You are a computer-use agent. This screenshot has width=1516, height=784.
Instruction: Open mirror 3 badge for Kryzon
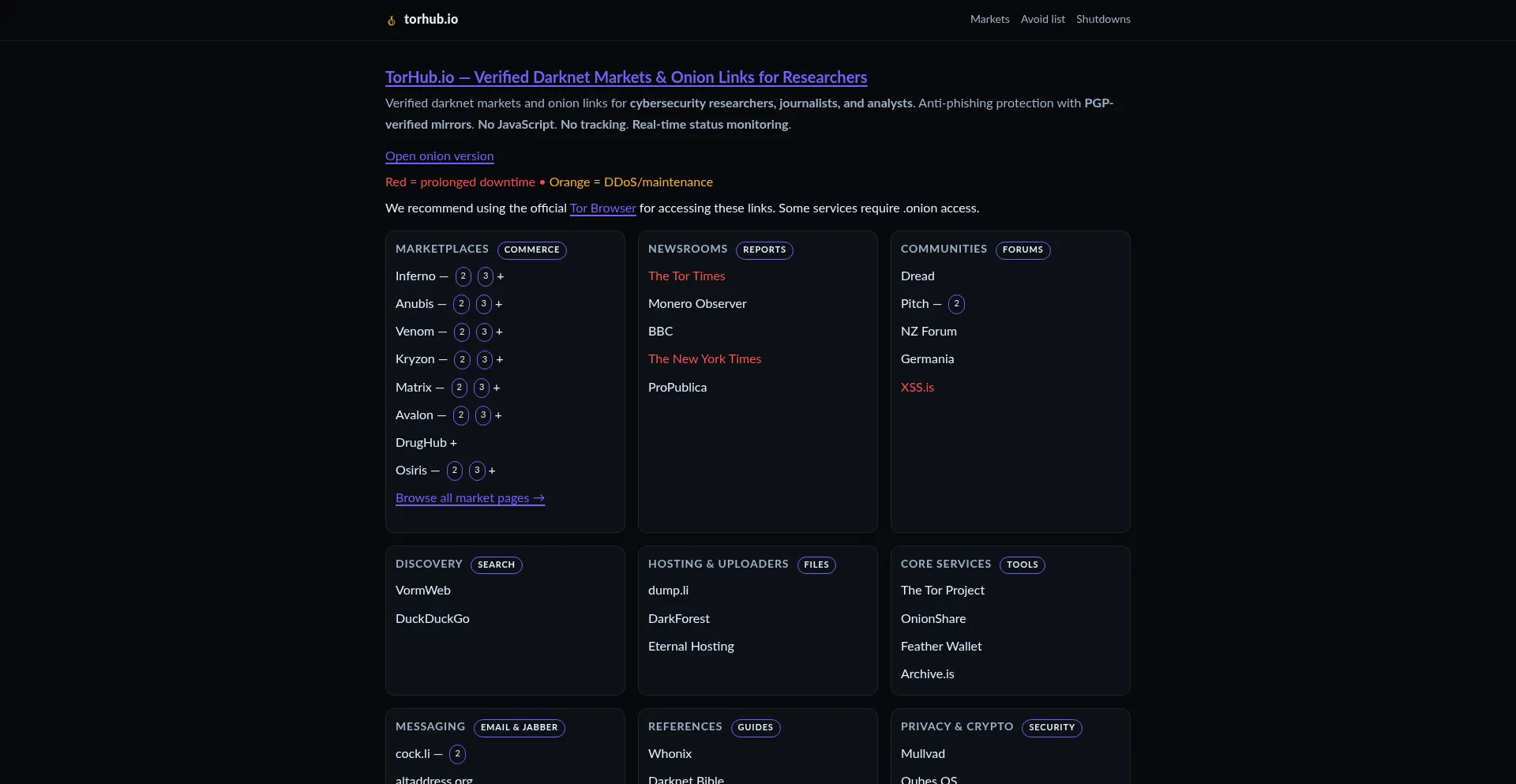(485, 359)
